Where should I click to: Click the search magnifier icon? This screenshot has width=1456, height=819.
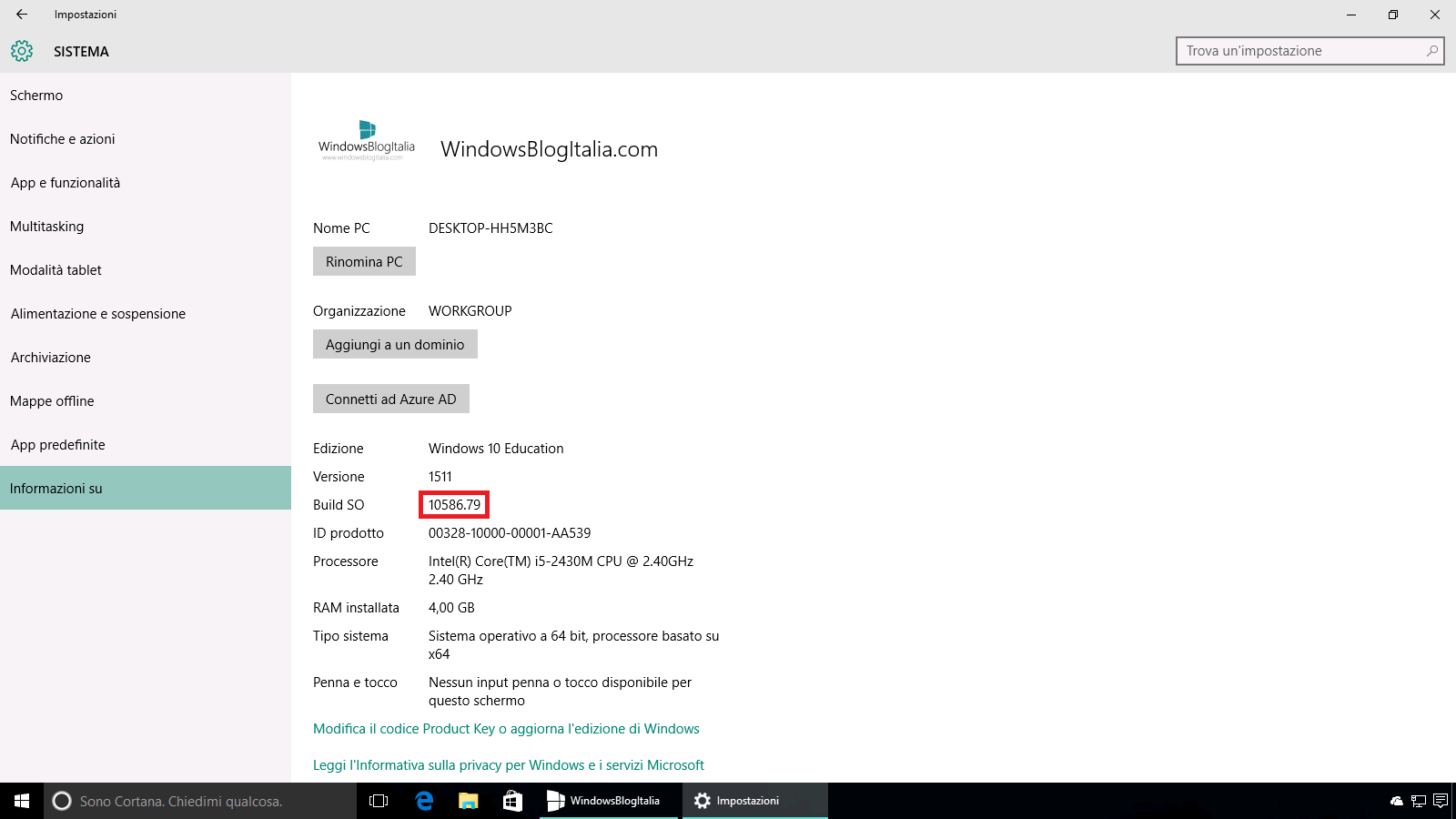(1432, 51)
